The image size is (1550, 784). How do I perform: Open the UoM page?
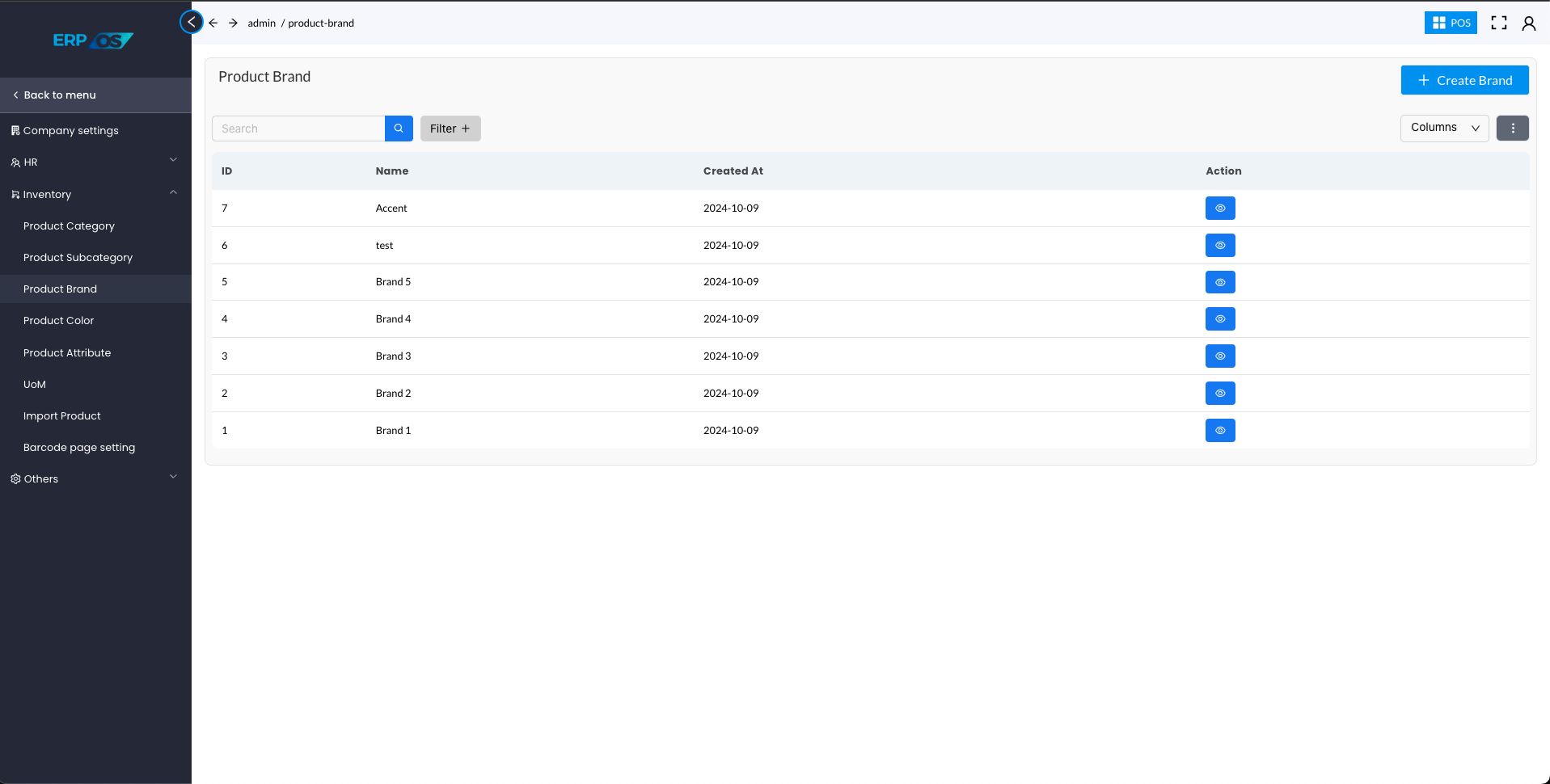point(35,384)
